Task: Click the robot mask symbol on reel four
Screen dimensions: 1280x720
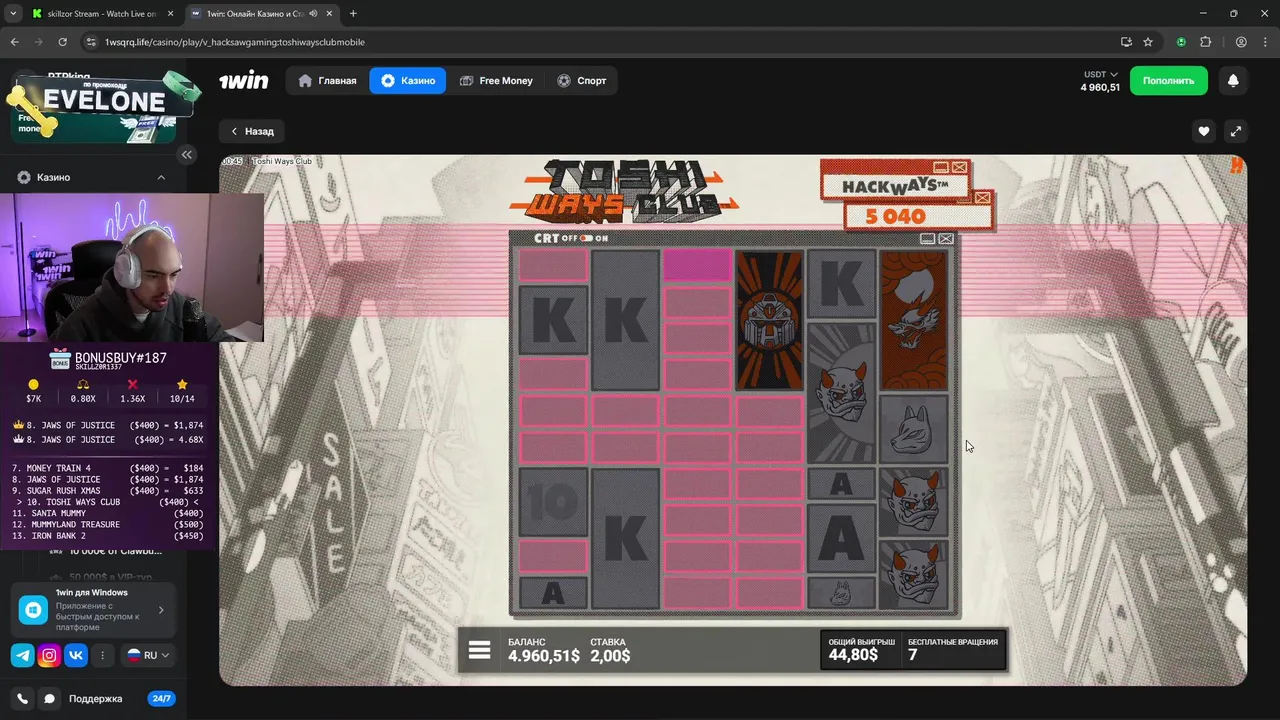Action: click(x=770, y=320)
